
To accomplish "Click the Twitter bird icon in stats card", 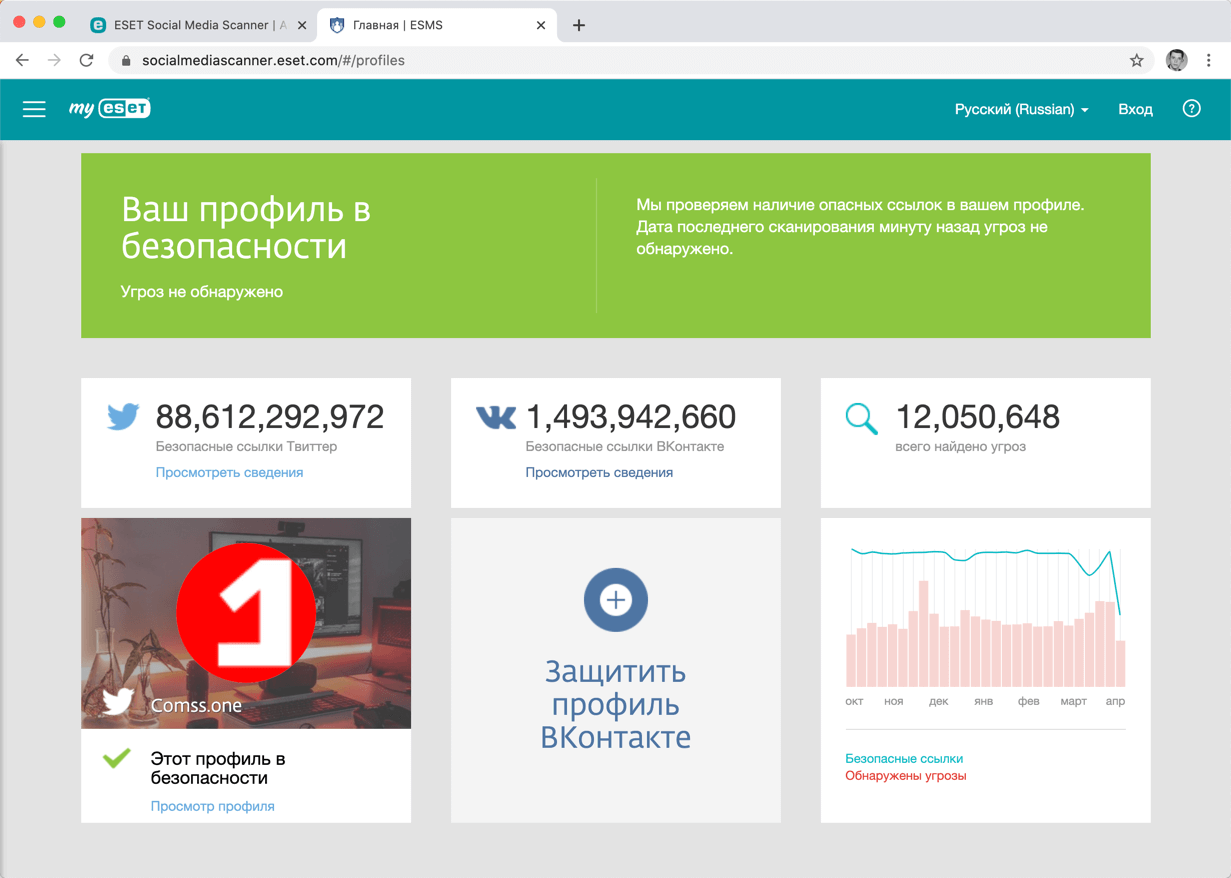I will 123,416.
